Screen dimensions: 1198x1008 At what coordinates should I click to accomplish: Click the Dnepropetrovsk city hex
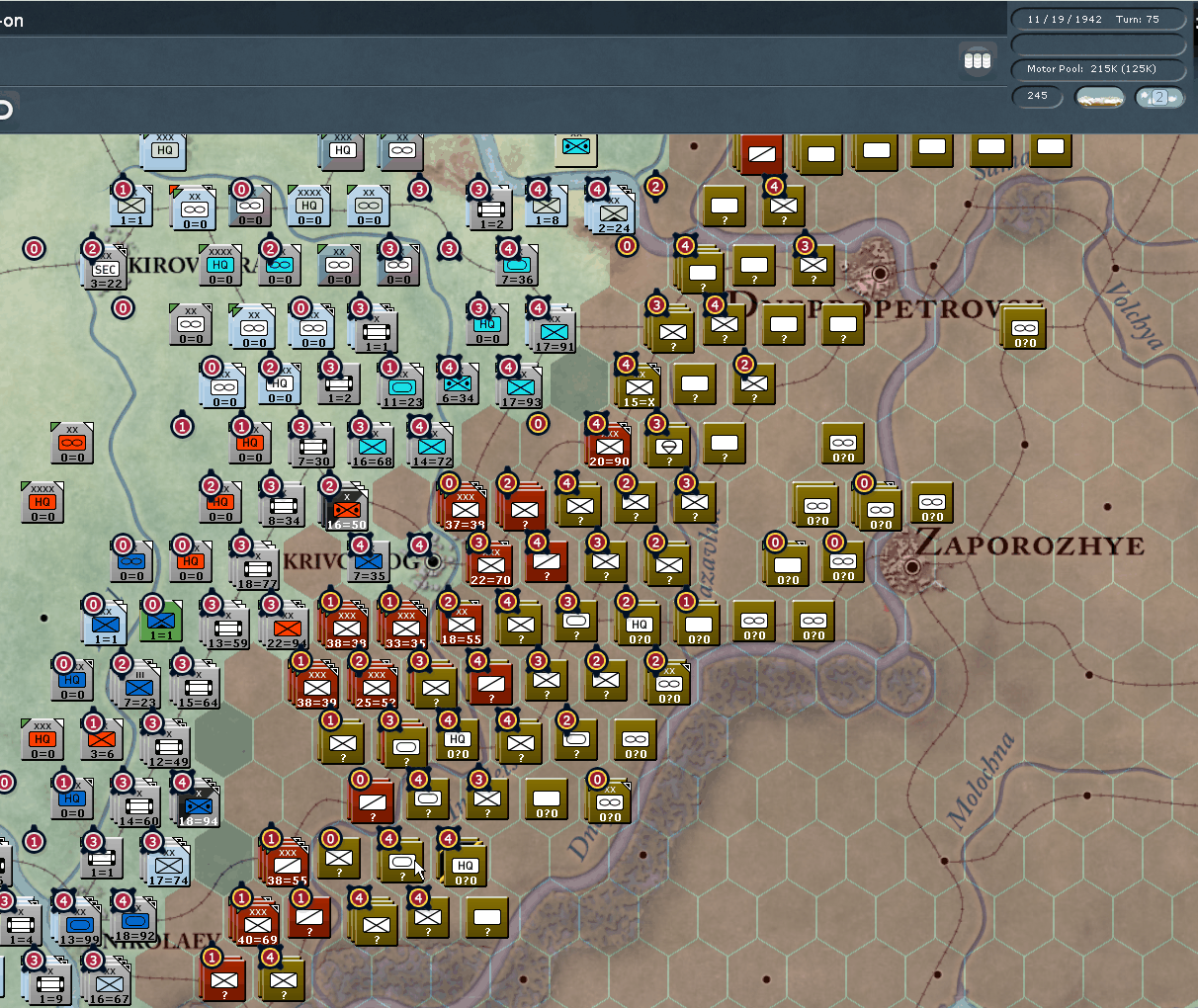coord(879,272)
